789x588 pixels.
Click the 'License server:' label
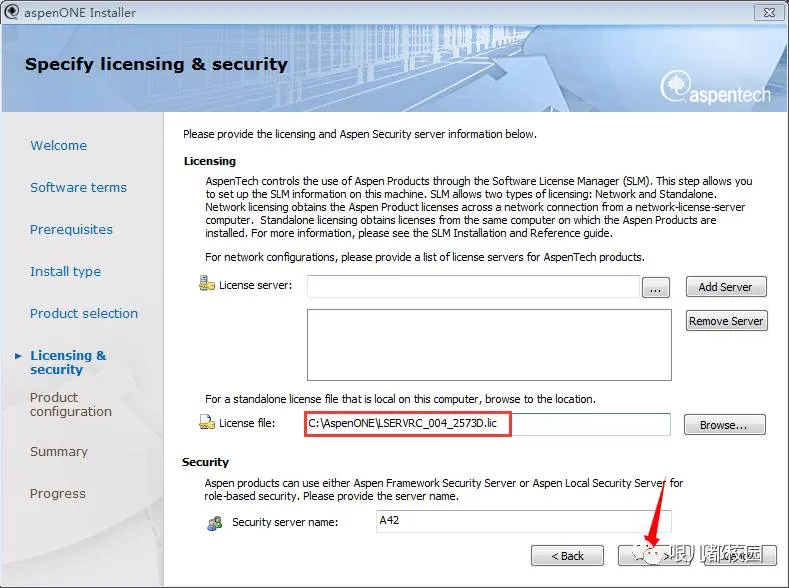tap(255, 285)
